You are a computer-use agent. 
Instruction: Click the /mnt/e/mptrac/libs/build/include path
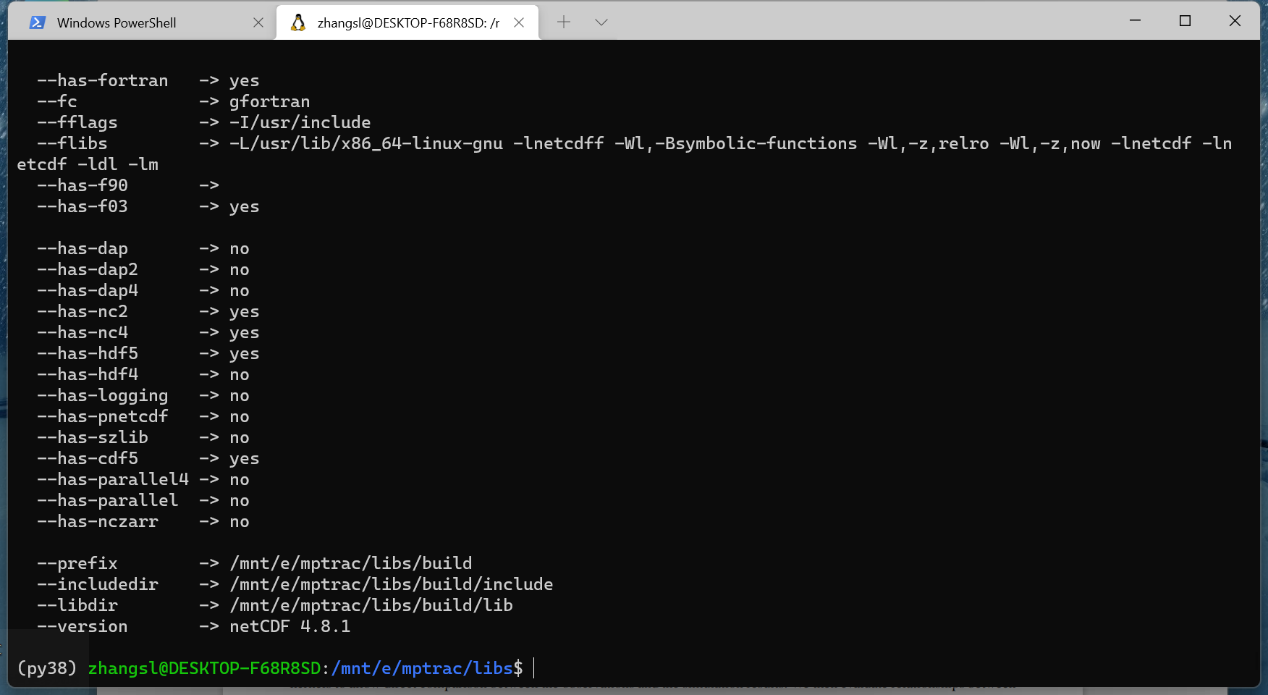pos(390,584)
